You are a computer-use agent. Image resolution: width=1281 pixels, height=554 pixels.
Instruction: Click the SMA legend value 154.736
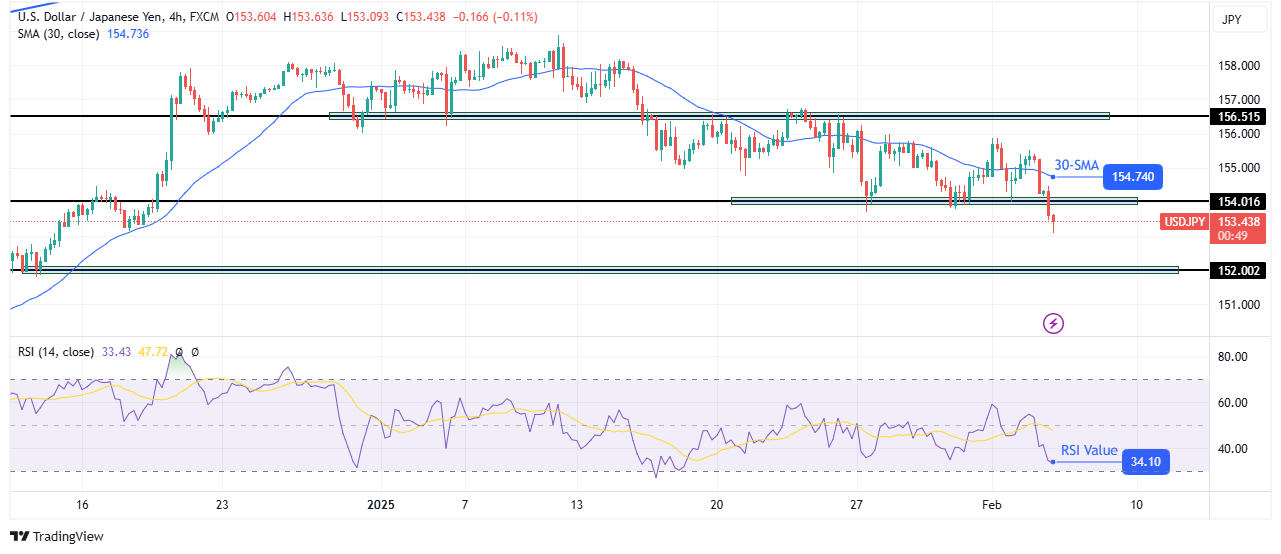127,34
